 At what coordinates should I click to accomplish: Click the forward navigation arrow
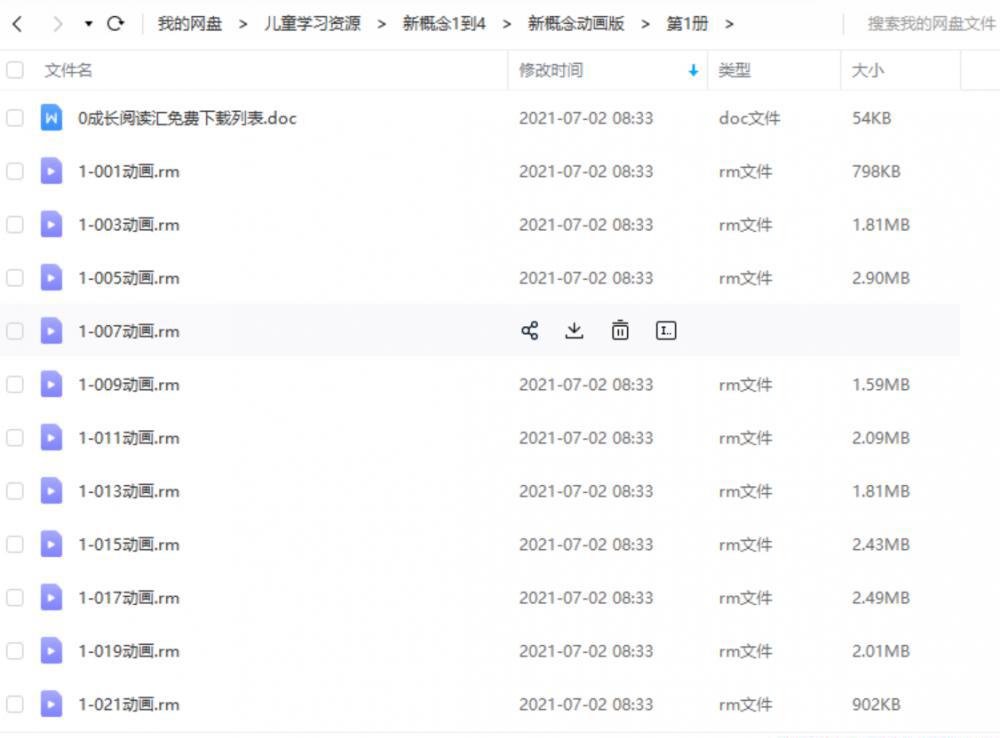58,24
